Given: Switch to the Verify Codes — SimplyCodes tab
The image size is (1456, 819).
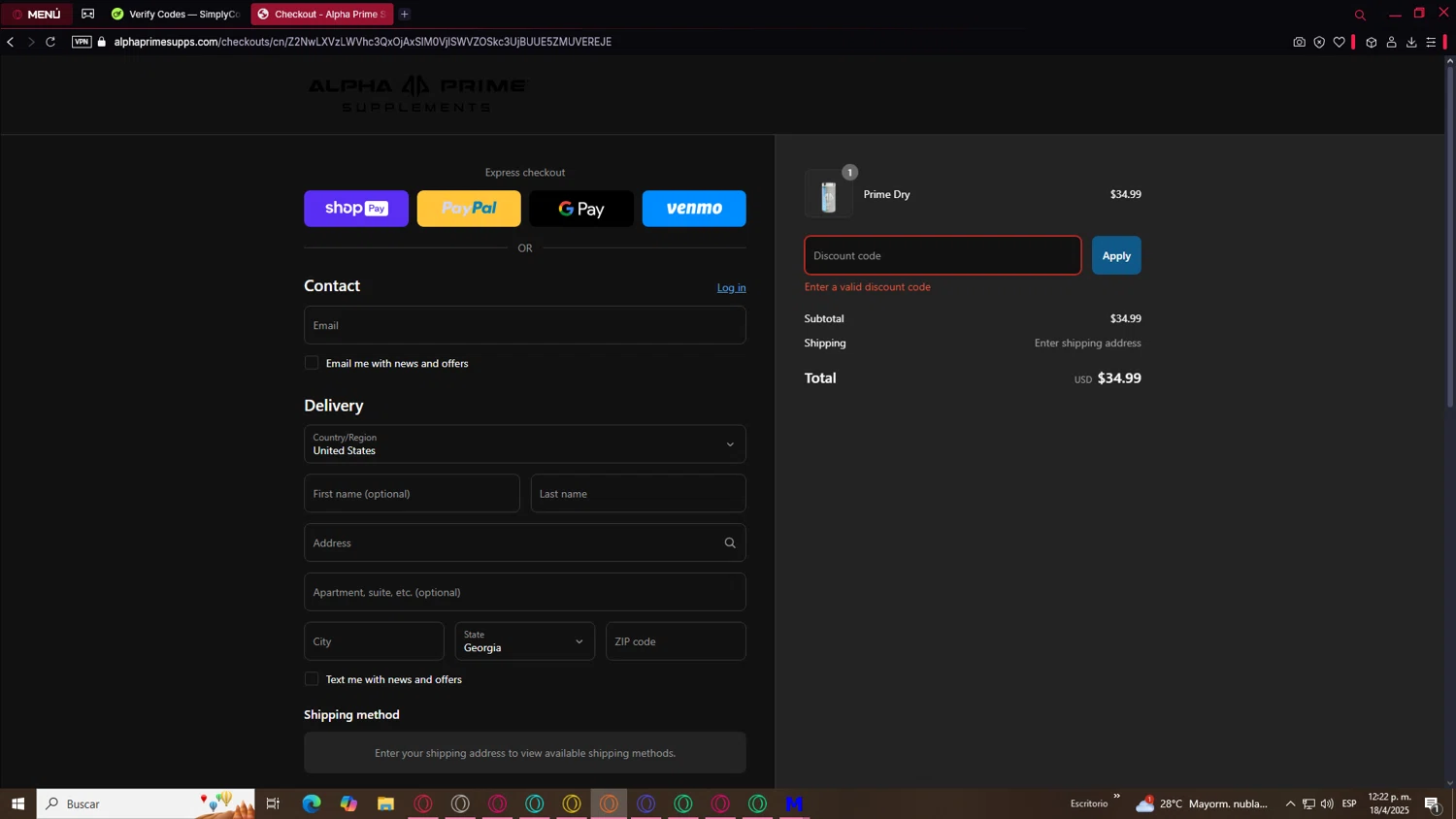Looking at the screenshot, I should pos(175,14).
